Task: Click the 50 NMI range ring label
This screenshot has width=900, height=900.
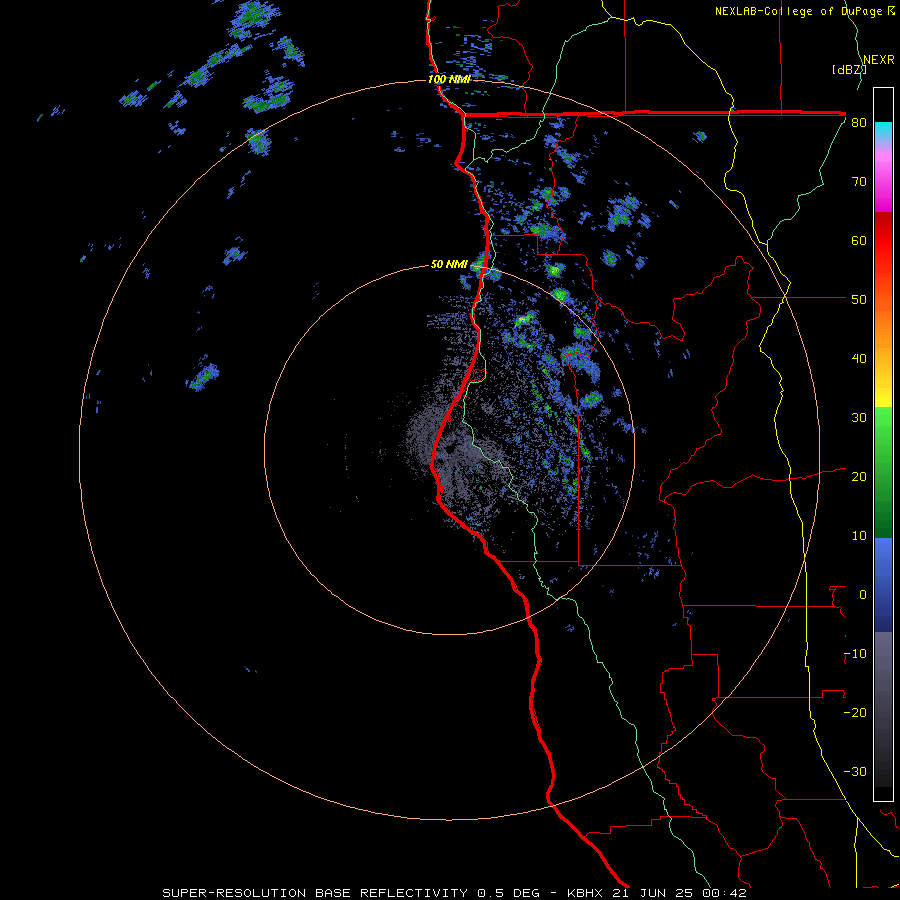Action: tap(449, 264)
